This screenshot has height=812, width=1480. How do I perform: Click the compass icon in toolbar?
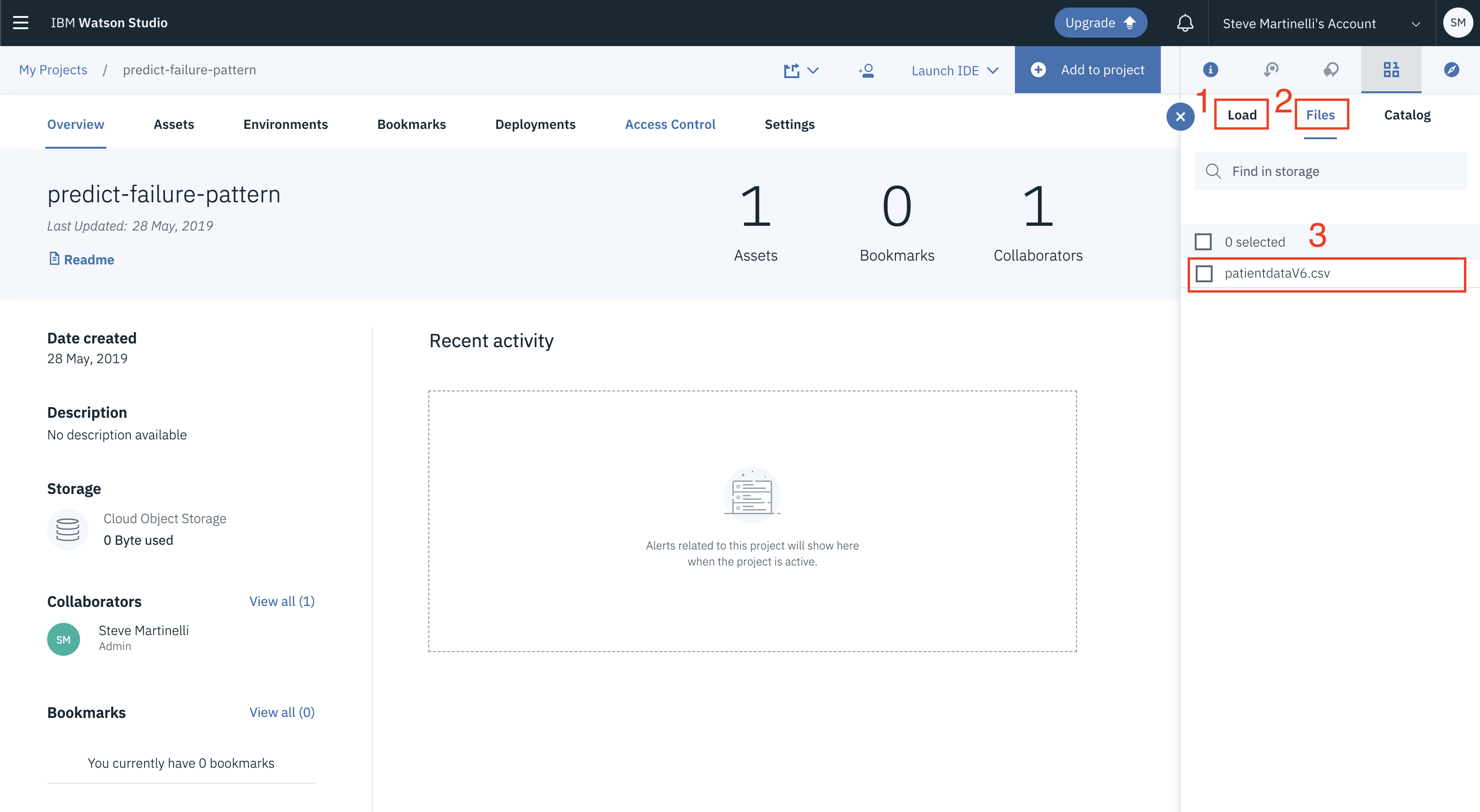pyautogui.click(x=1451, y=70)
